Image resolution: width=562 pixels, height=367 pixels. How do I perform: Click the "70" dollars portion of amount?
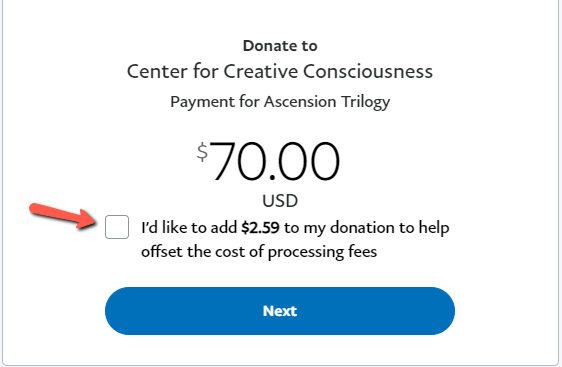tap(239, 161)
